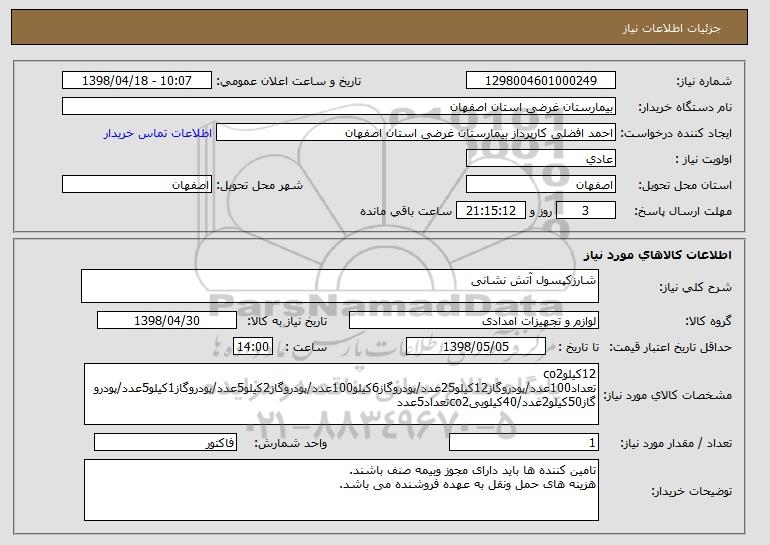This screenshot has height=545, width=770.
Task: Click the validity date field 1398/05/05
Action: tap(476, 347)
